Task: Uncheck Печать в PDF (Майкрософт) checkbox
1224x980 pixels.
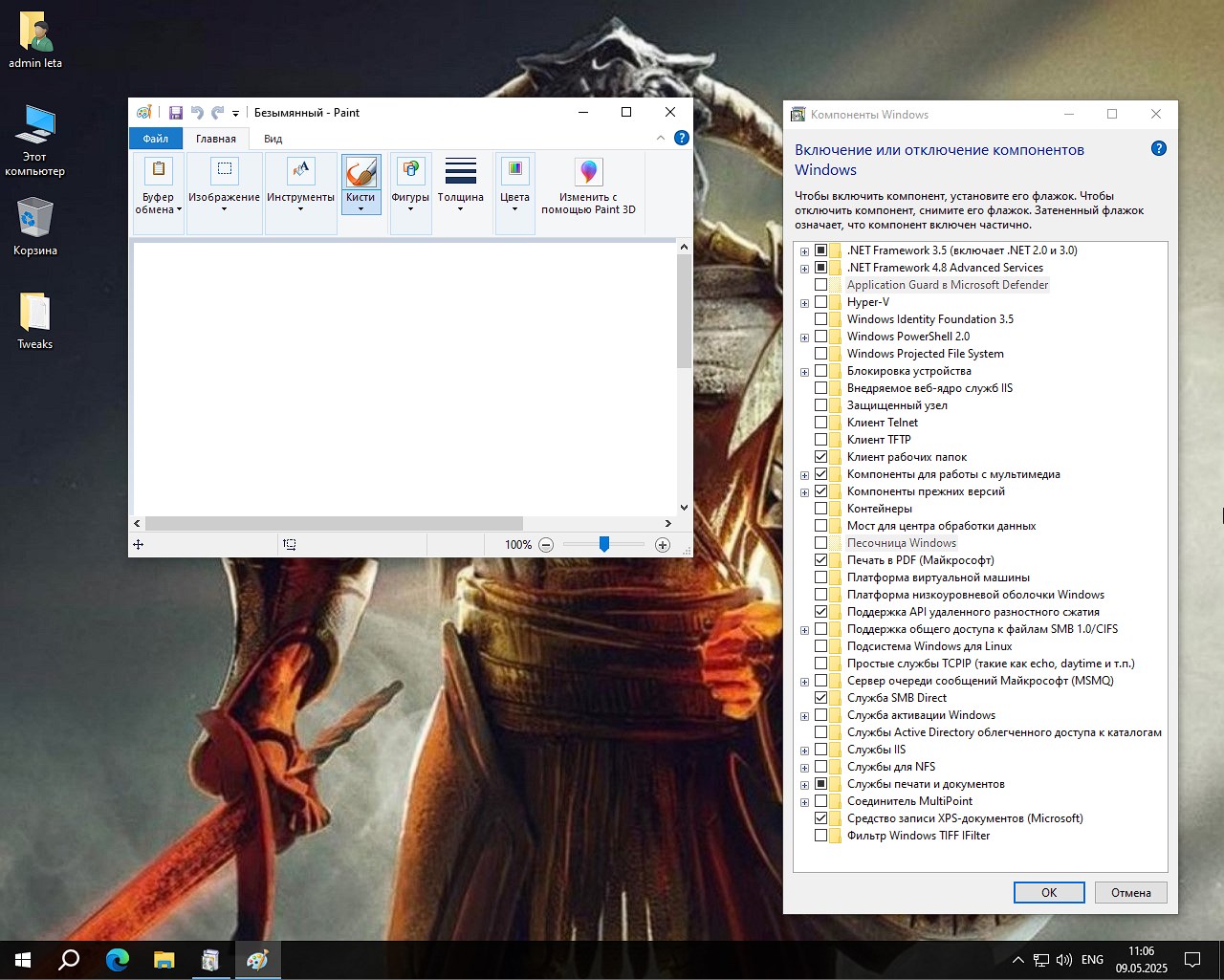Action: pos(821,560)
